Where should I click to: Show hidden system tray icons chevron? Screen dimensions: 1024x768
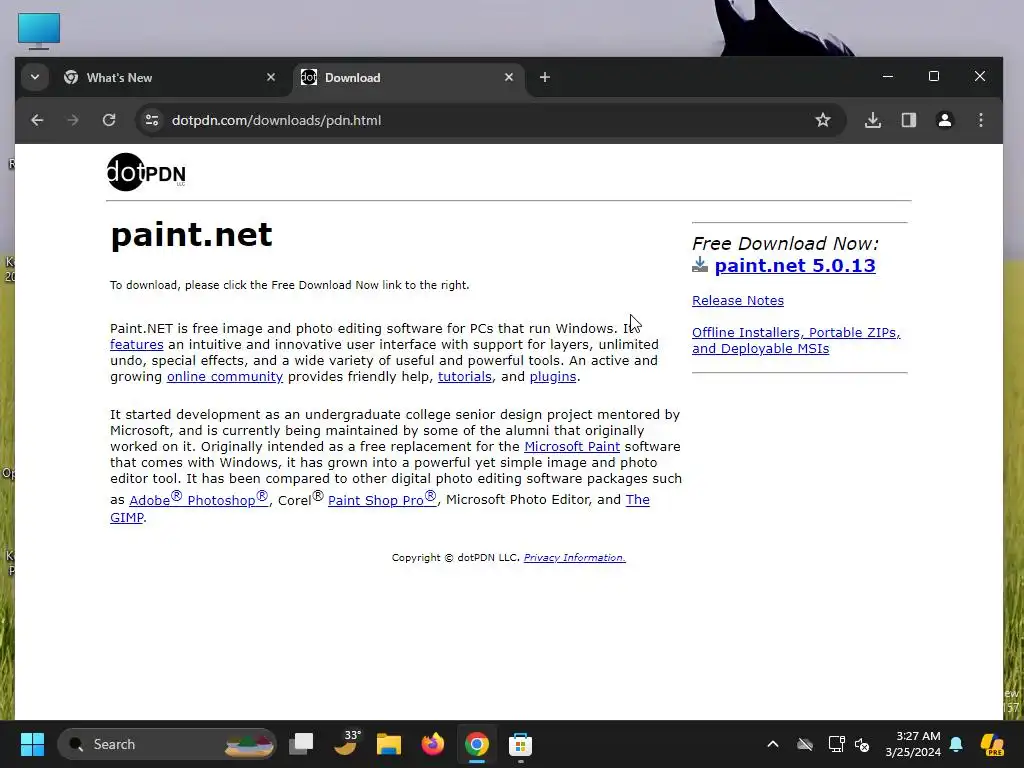[773, 744]
